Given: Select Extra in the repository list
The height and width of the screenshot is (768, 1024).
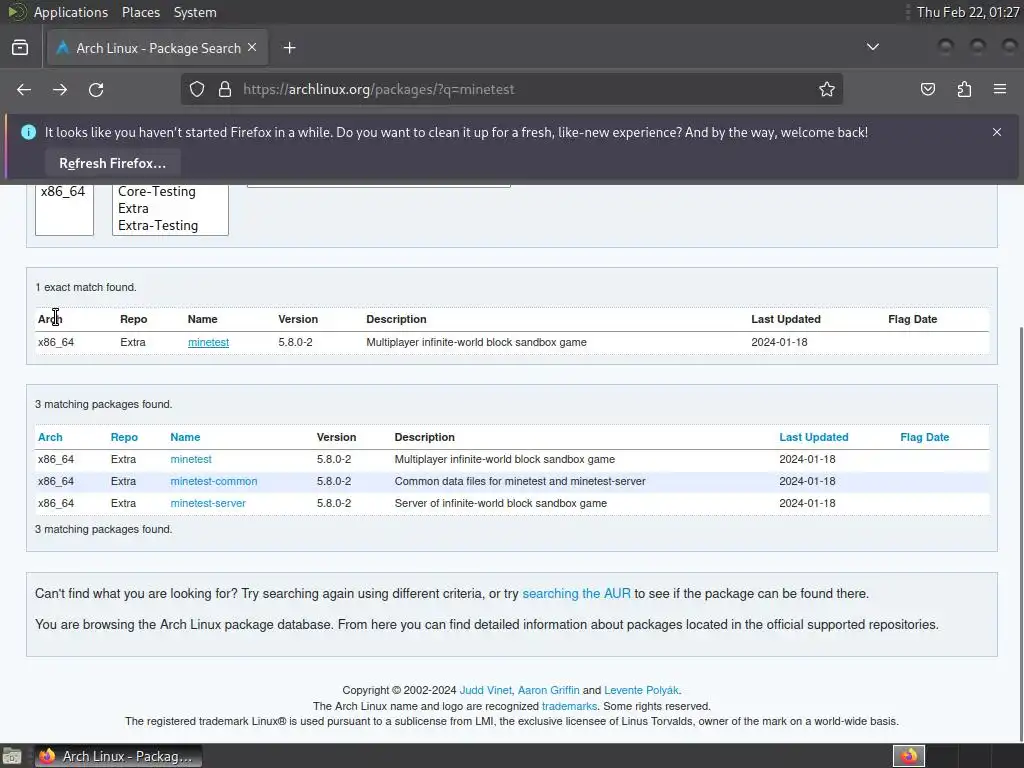Looking at the screenshot, I should point(133,208).
